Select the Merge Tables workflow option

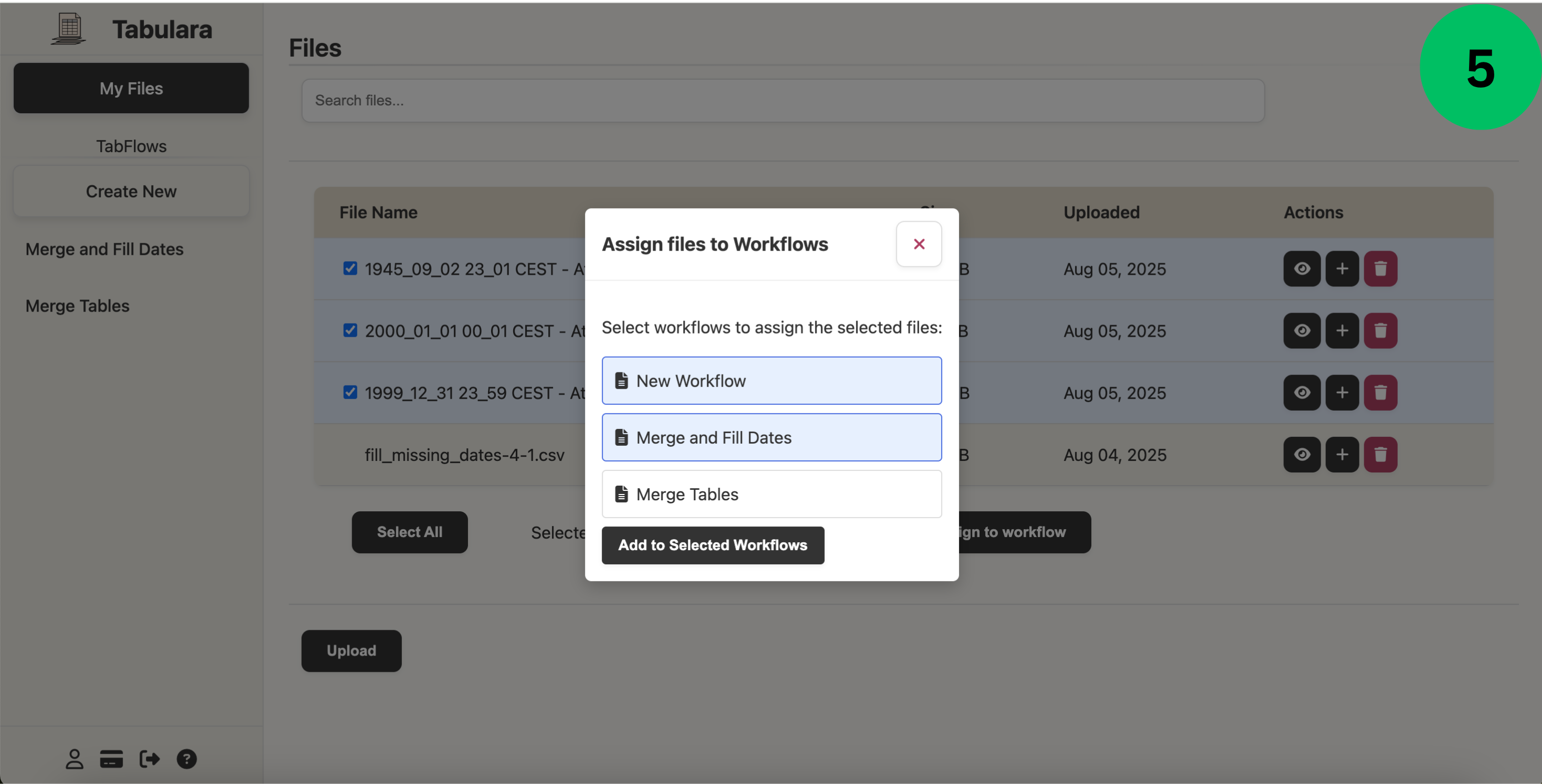pos(772,494)
